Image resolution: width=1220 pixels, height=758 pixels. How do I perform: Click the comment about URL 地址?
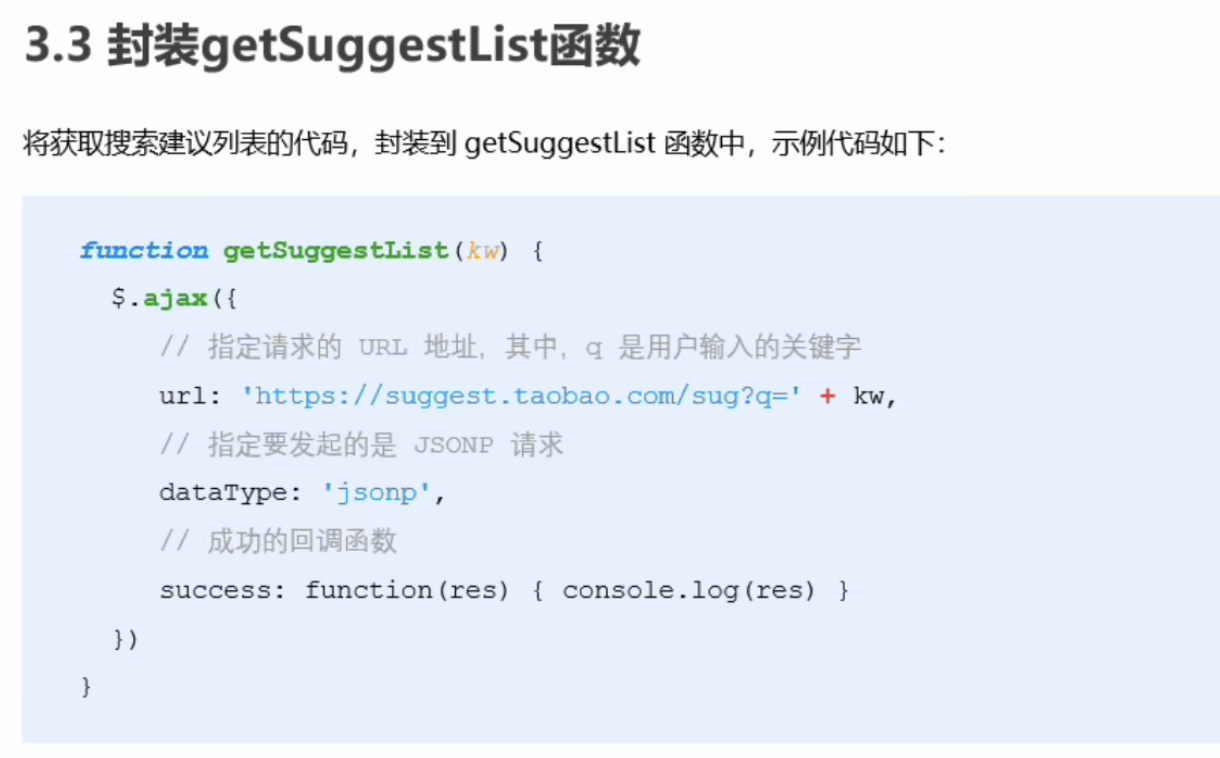510,347
